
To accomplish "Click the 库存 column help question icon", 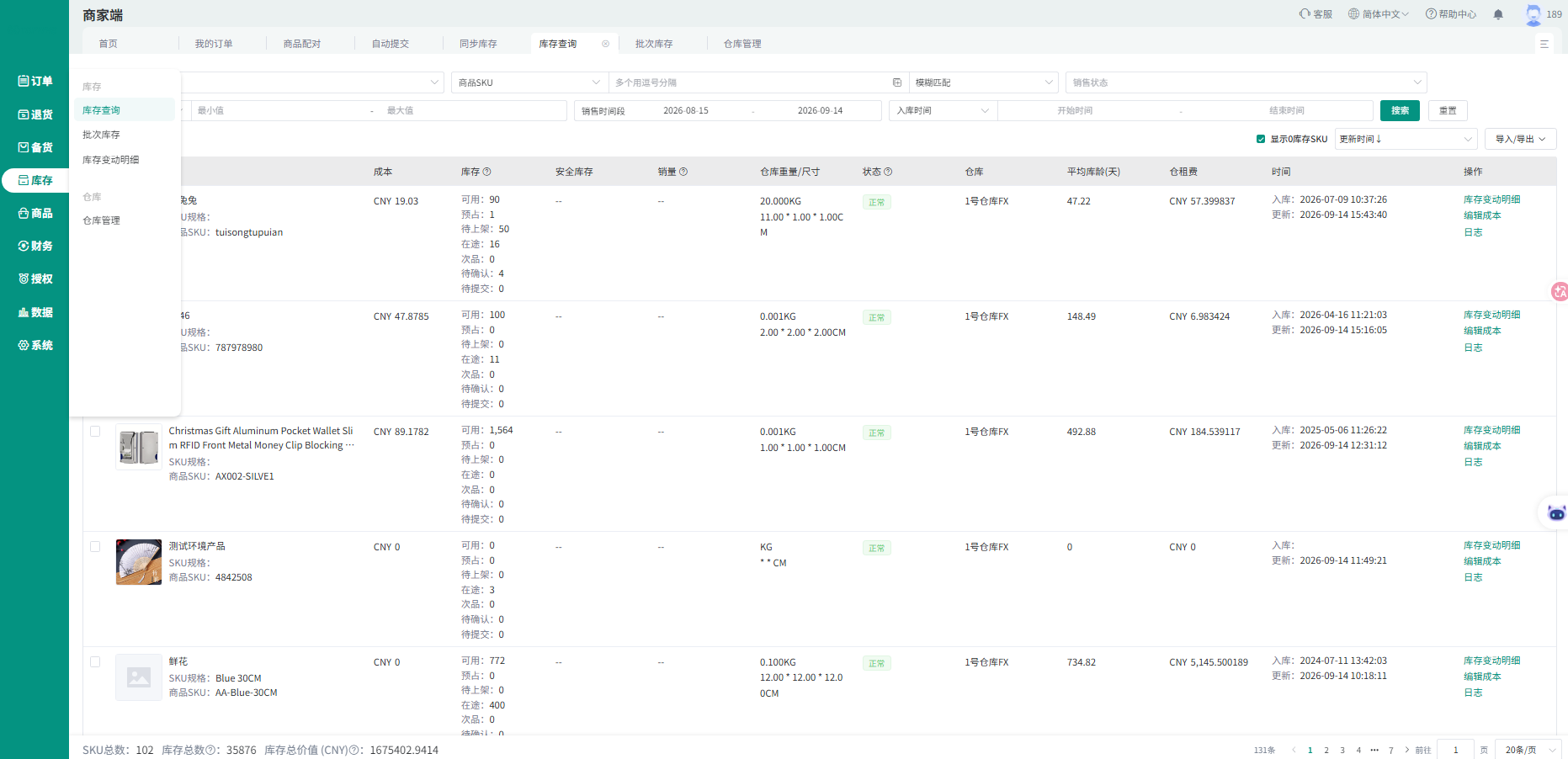I will click(x=486, y=172).
